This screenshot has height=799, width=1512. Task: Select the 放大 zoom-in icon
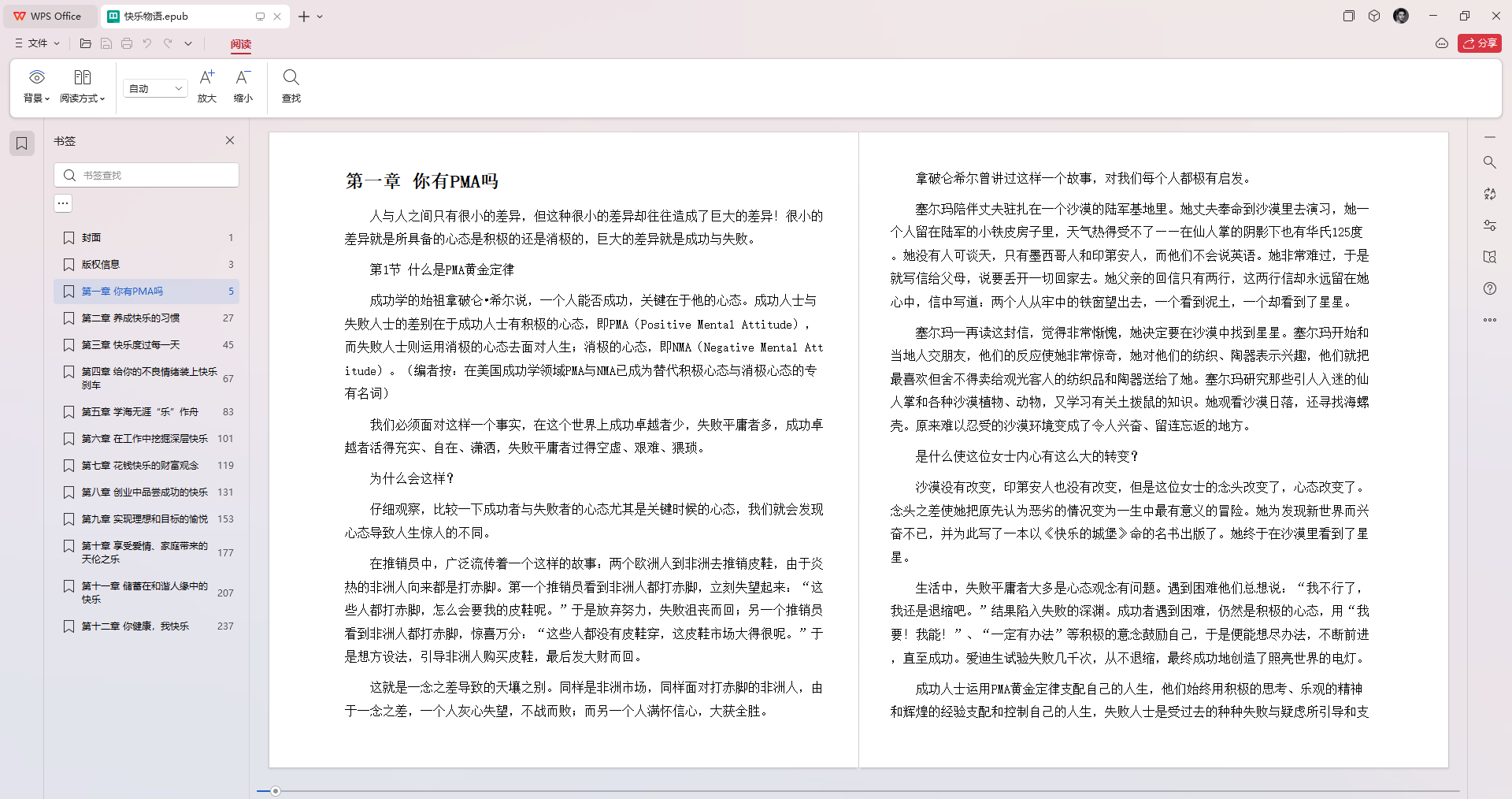(206, 85)
